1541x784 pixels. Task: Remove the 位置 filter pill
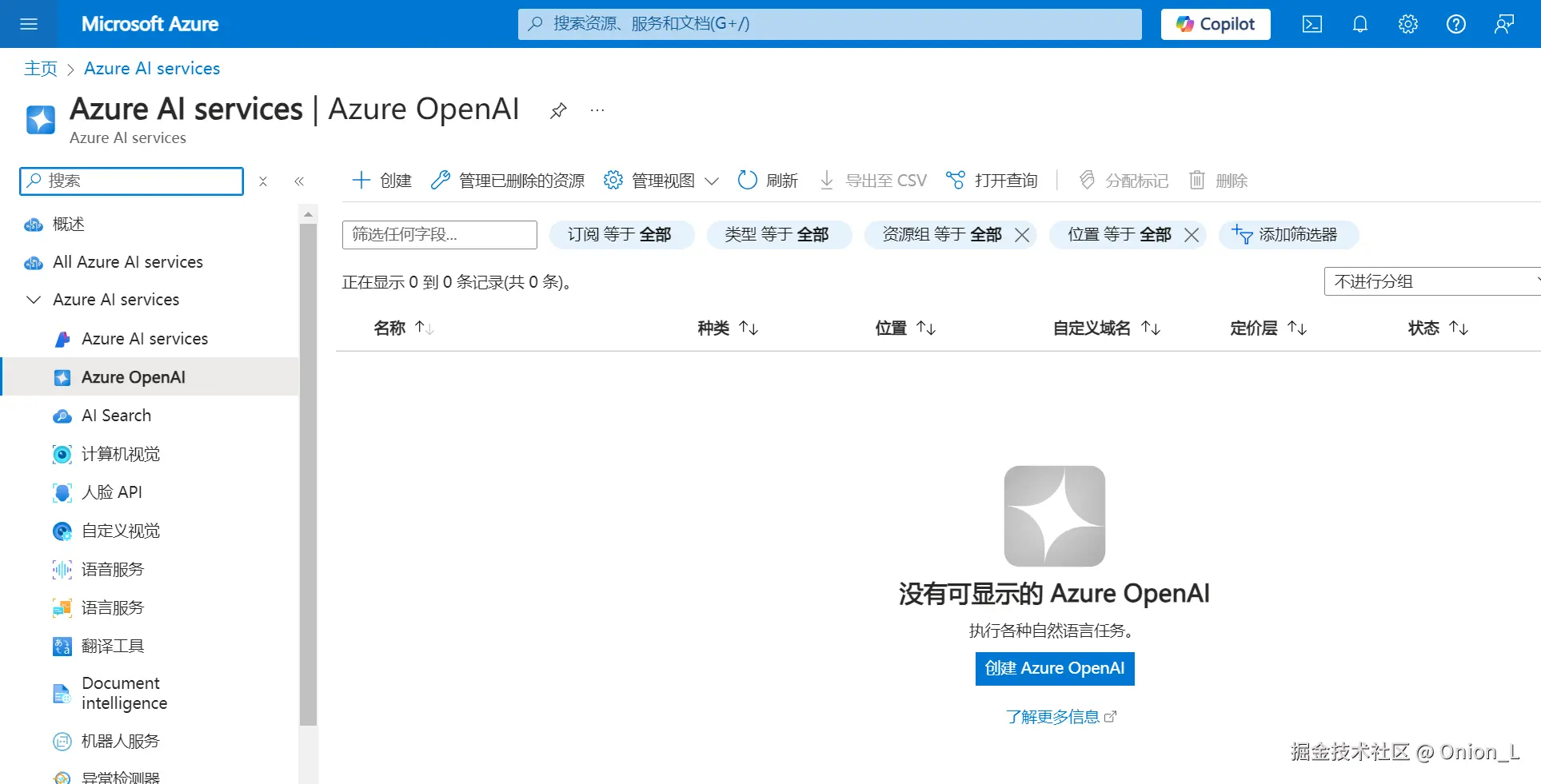(1192, 235)
